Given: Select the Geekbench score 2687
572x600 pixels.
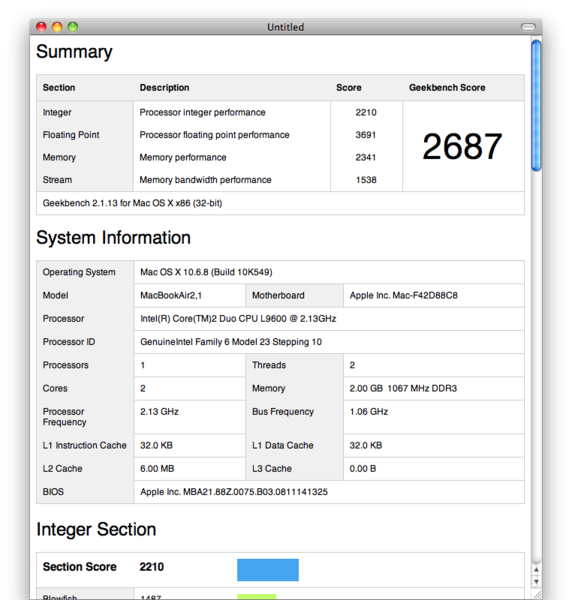Looking at the screenshot, I should [x=462, y=146].
